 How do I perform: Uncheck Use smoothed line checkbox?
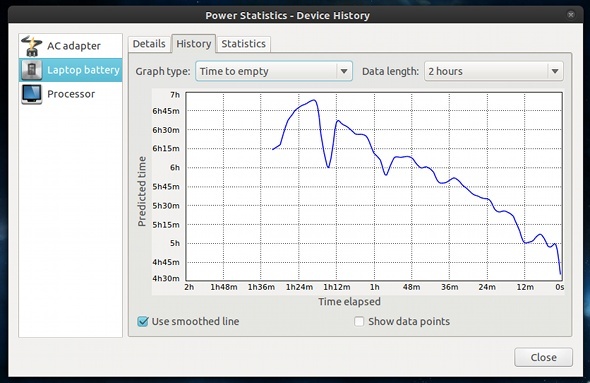click(143, 321)
